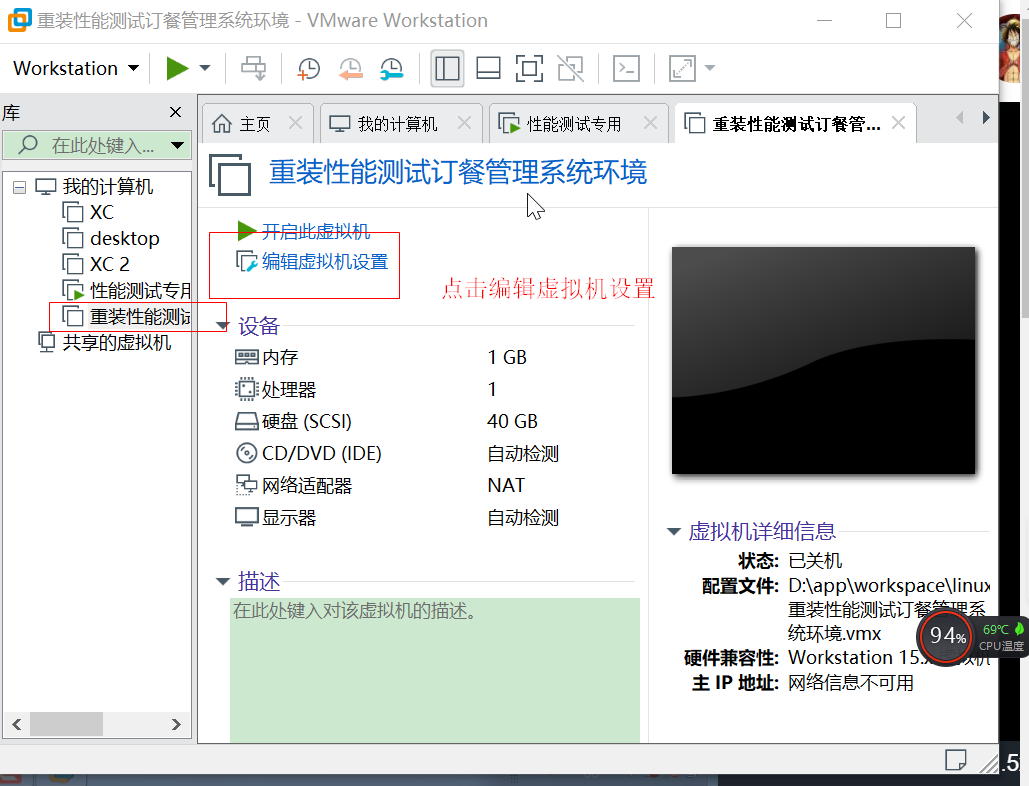
Task: Collapse the 虚拟机详细信息 section
Action: pos(673,531)
